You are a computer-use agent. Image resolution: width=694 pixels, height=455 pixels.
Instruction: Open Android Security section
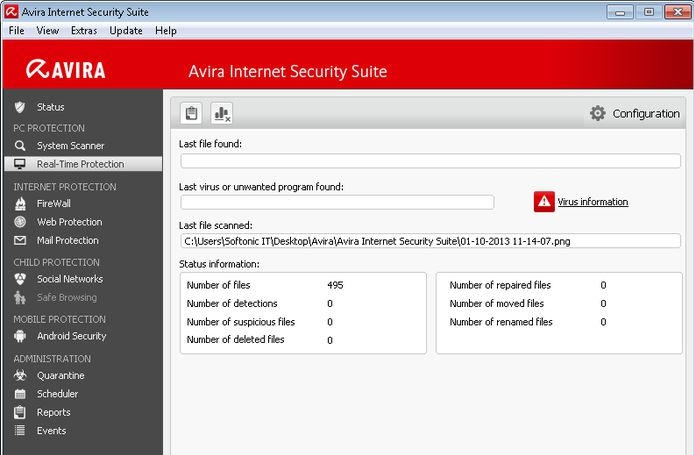click(x=72, y=336)
